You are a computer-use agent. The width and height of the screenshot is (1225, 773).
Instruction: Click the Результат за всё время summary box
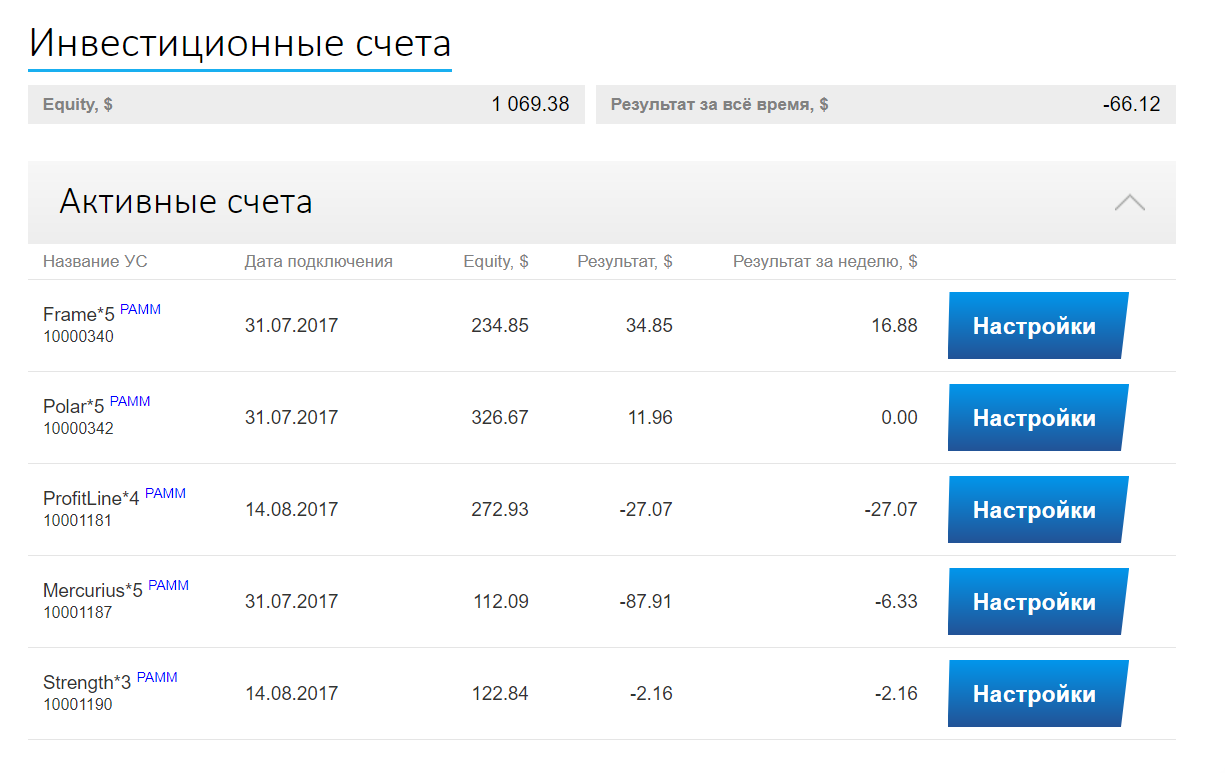(885, 104)
